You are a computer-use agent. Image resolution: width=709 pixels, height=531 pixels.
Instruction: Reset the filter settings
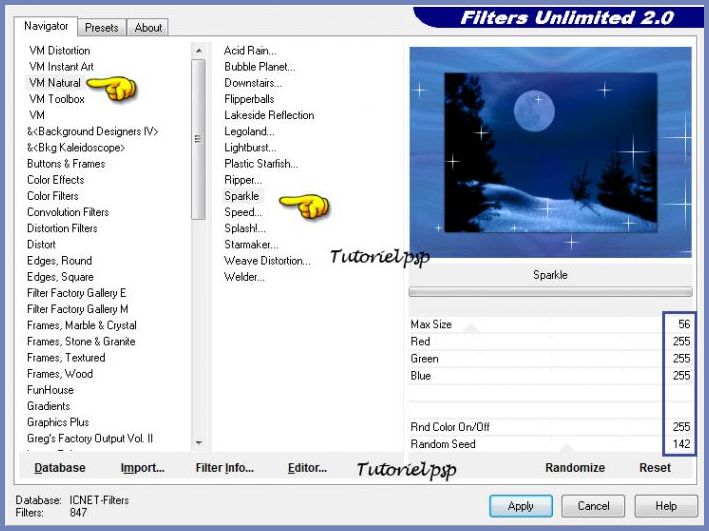click(655, 468)
